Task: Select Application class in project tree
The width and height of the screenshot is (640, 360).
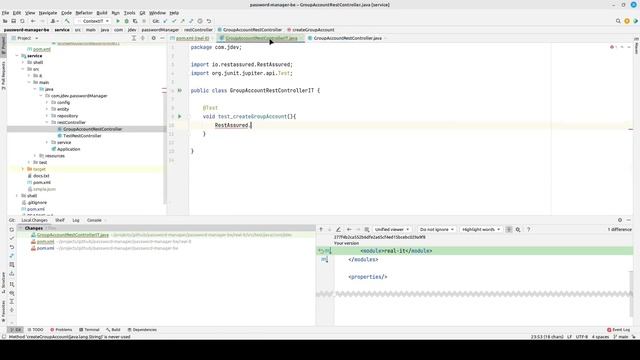Action: 68,149
